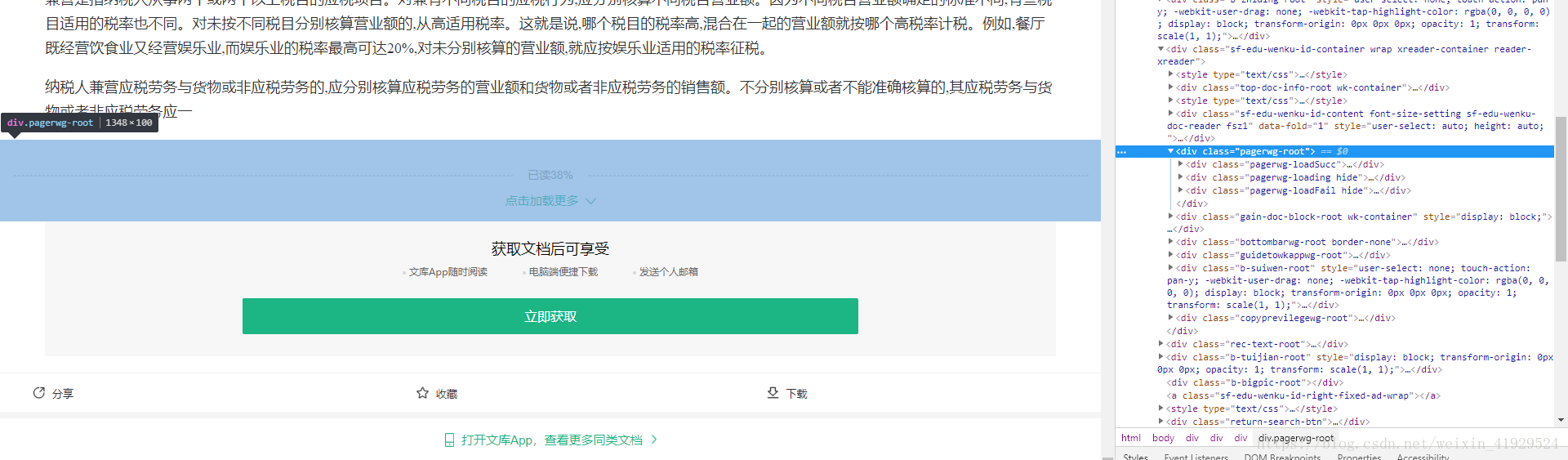1568x460 pixels.
Task: Click the 收藏 label
Action: pyautogui.click(x=447, y=394)
